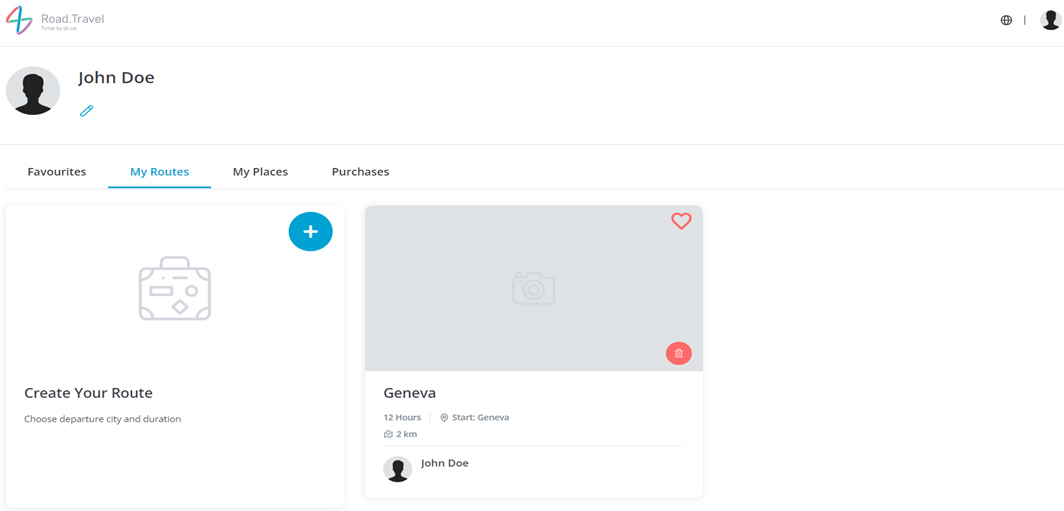Open the user avatar menu in header
Viewport: 1064px width, 511px height.
point(1050,20)
